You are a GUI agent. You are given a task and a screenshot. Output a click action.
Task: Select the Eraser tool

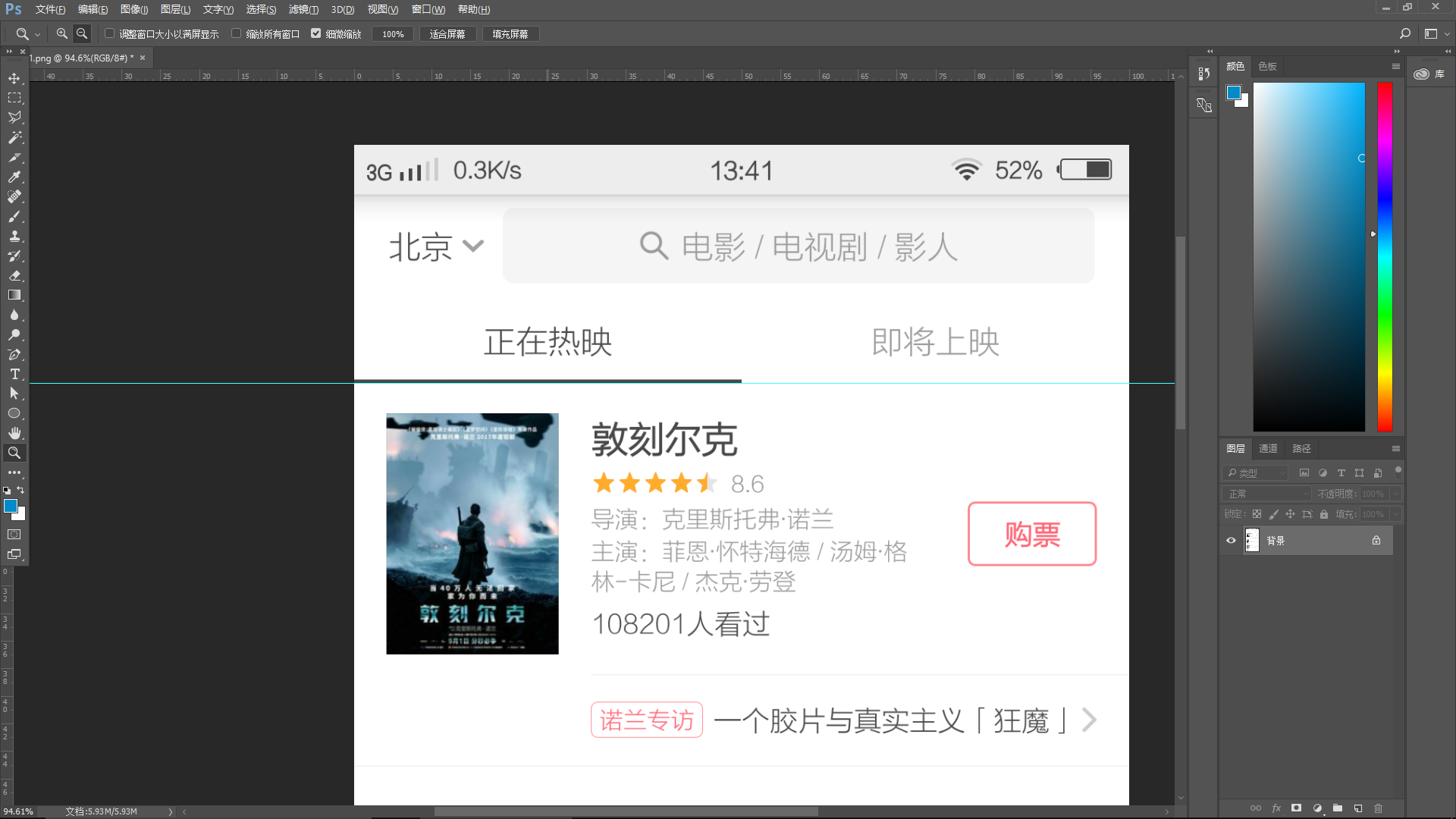pos(14,275)
